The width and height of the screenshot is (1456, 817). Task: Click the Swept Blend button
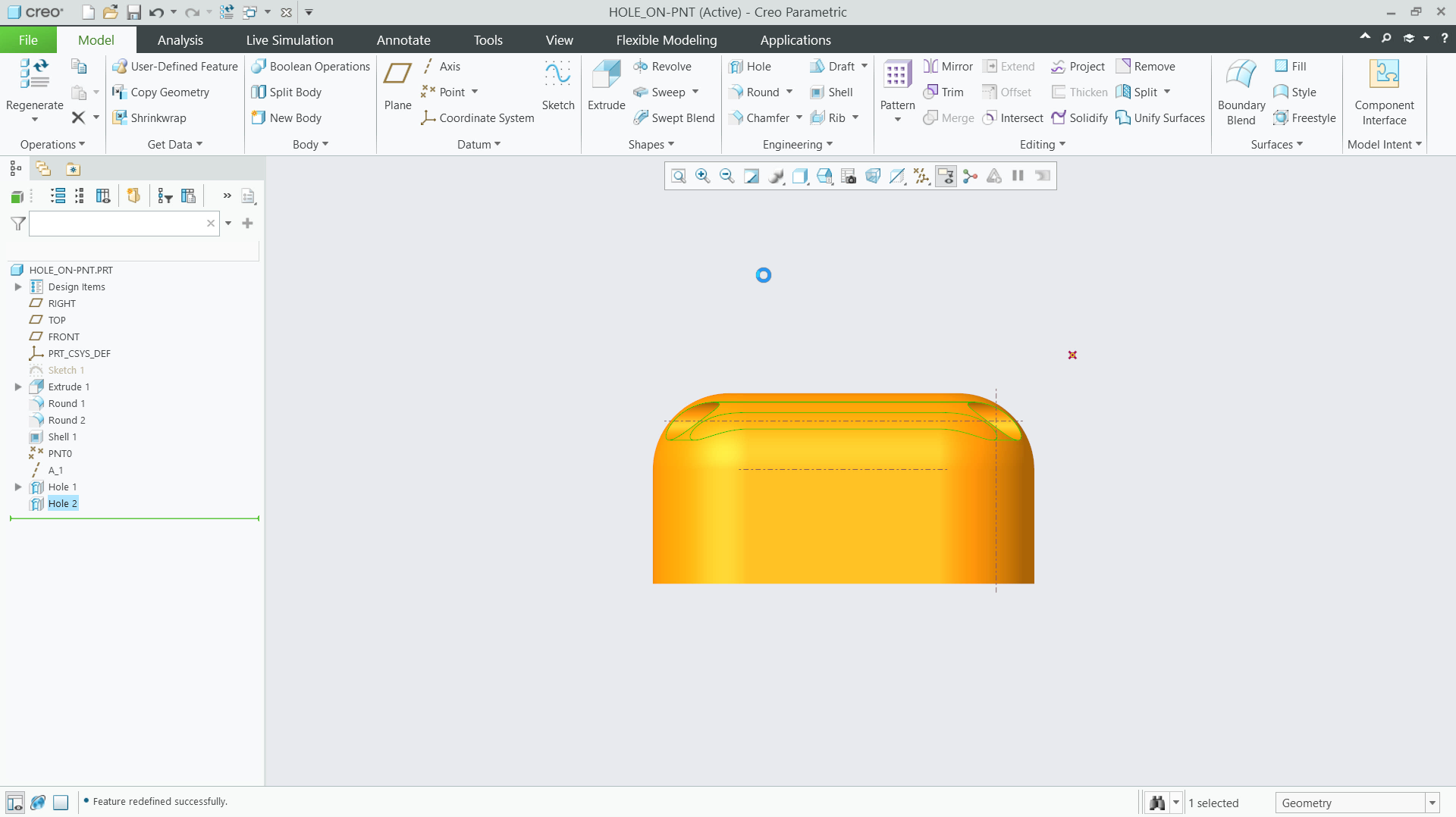pos(673,118)
